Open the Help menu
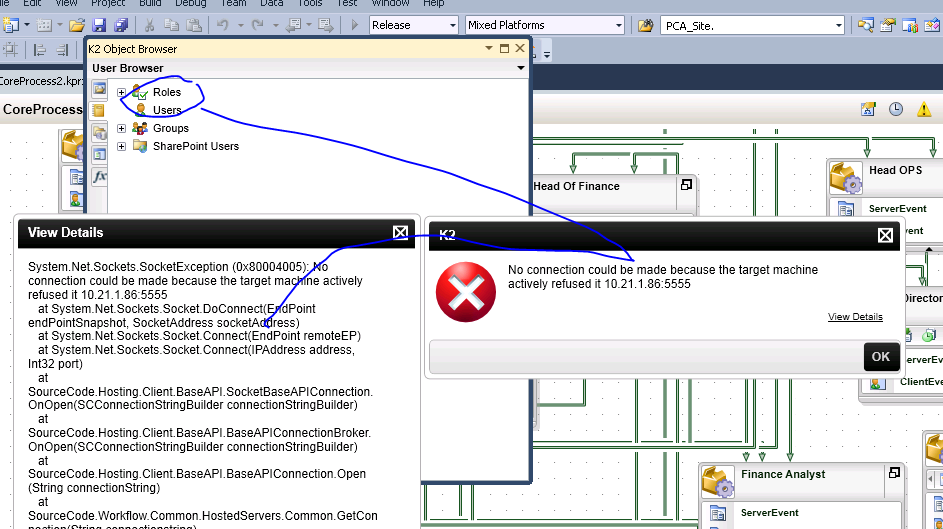The image size is (943, 529). tap(434, 3)
